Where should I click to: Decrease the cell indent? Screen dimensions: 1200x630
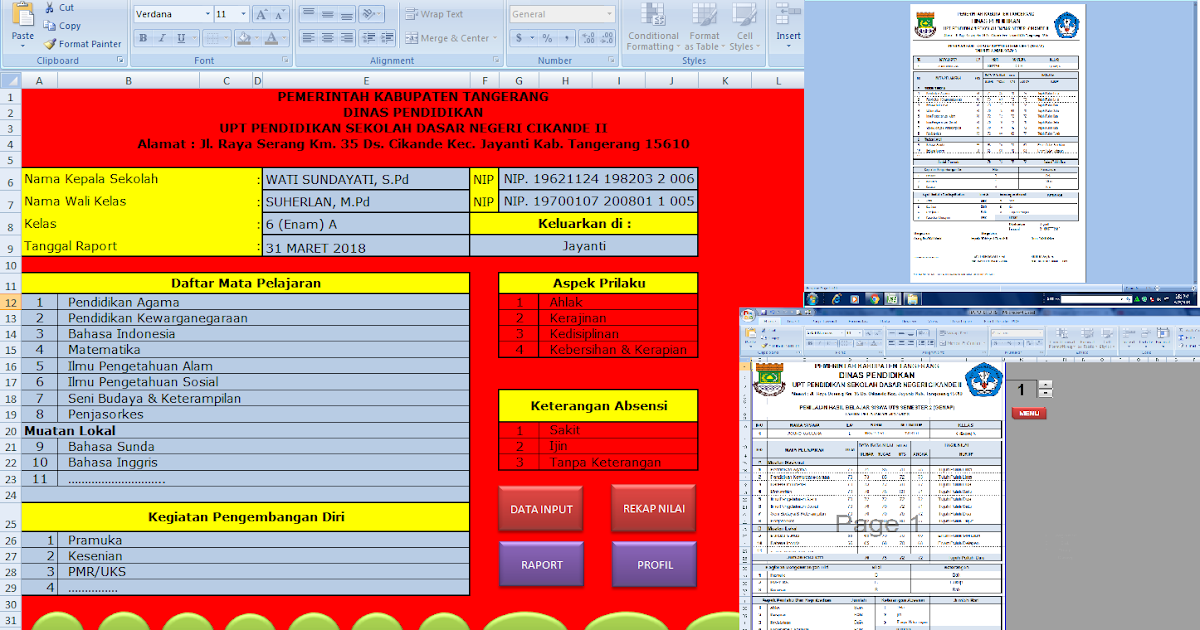click(367, 38)
